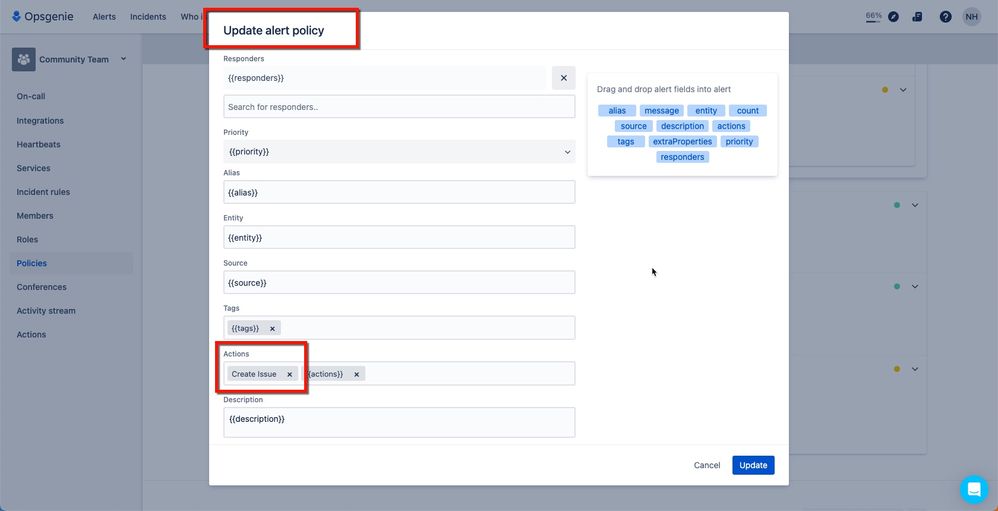Screen dimensions: 998x511
Task: Remove the Create Issue action chip
Action: [x=290, y=374]
